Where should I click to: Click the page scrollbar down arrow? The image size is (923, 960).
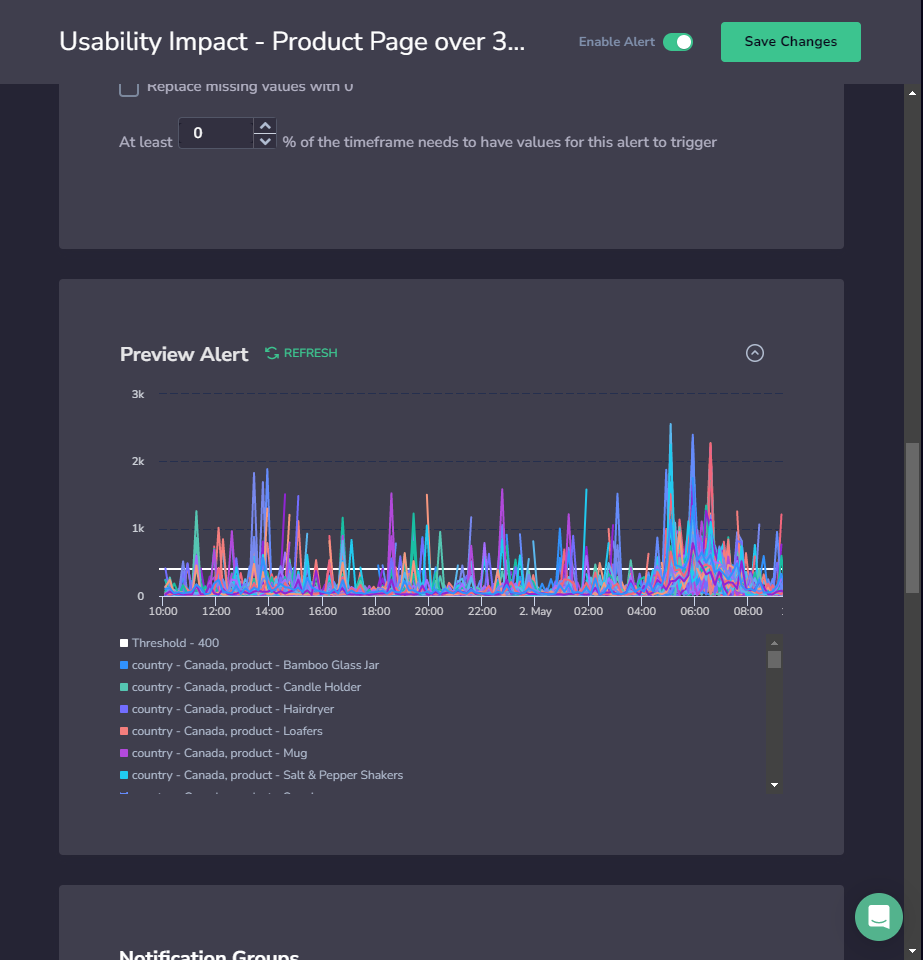[x=912, y=949]
